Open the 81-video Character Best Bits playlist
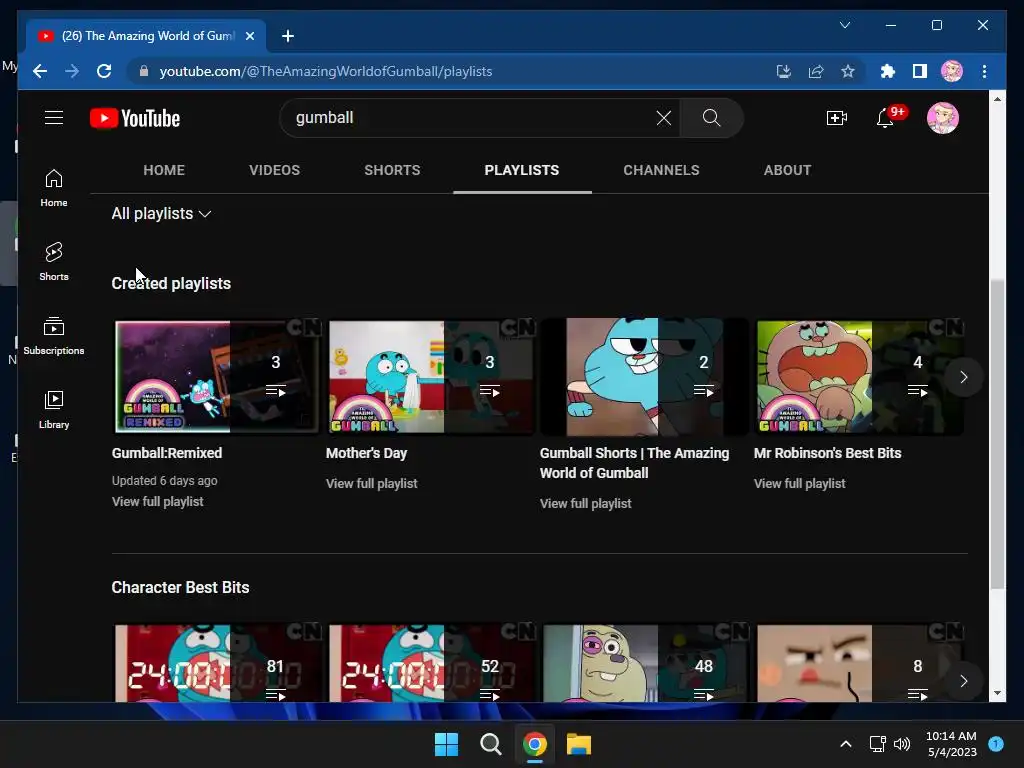This screenshot has width=1024, height=768. coord(217,663)
